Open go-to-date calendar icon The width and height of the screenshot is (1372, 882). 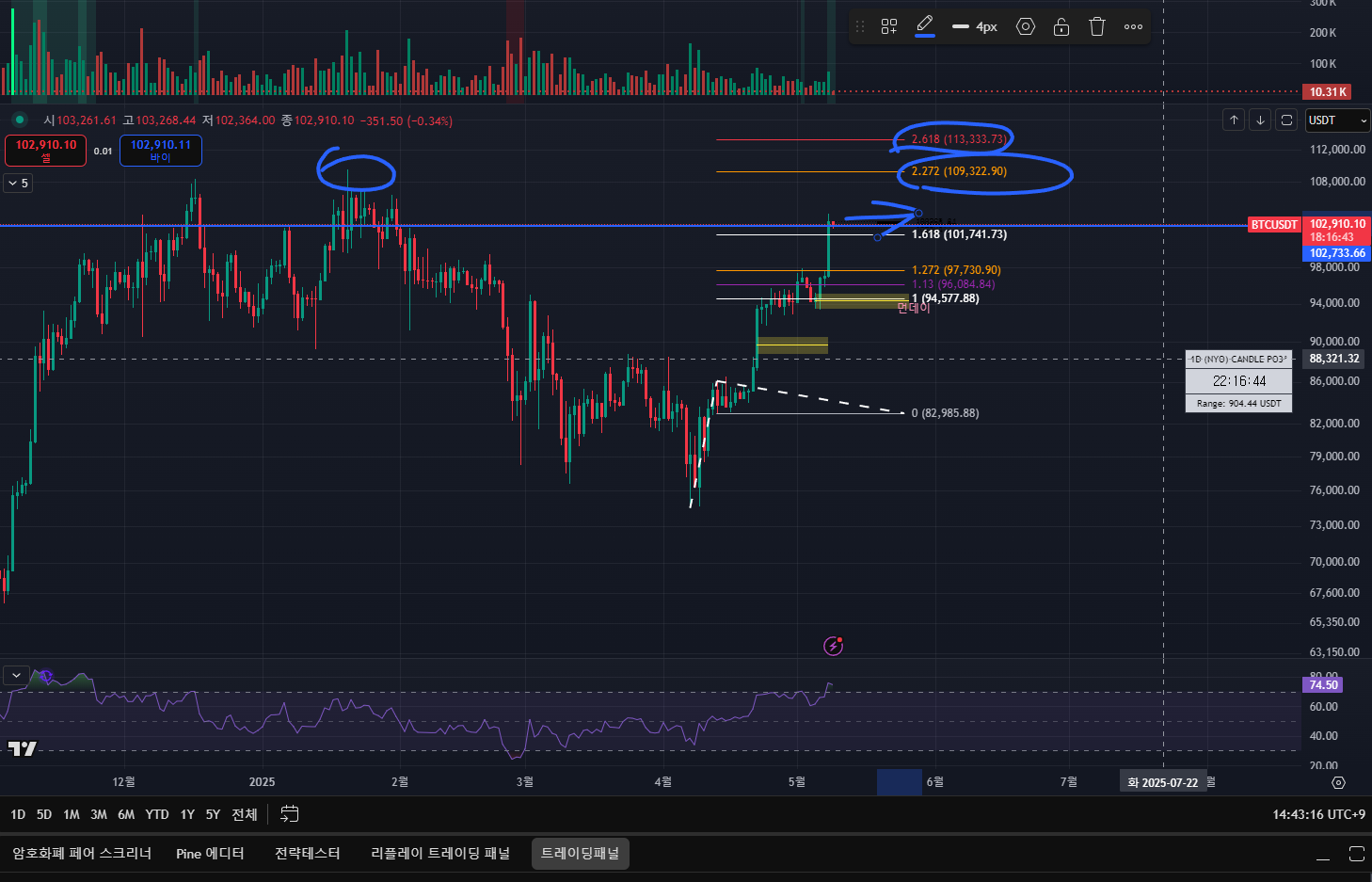[x=290, y=814]
